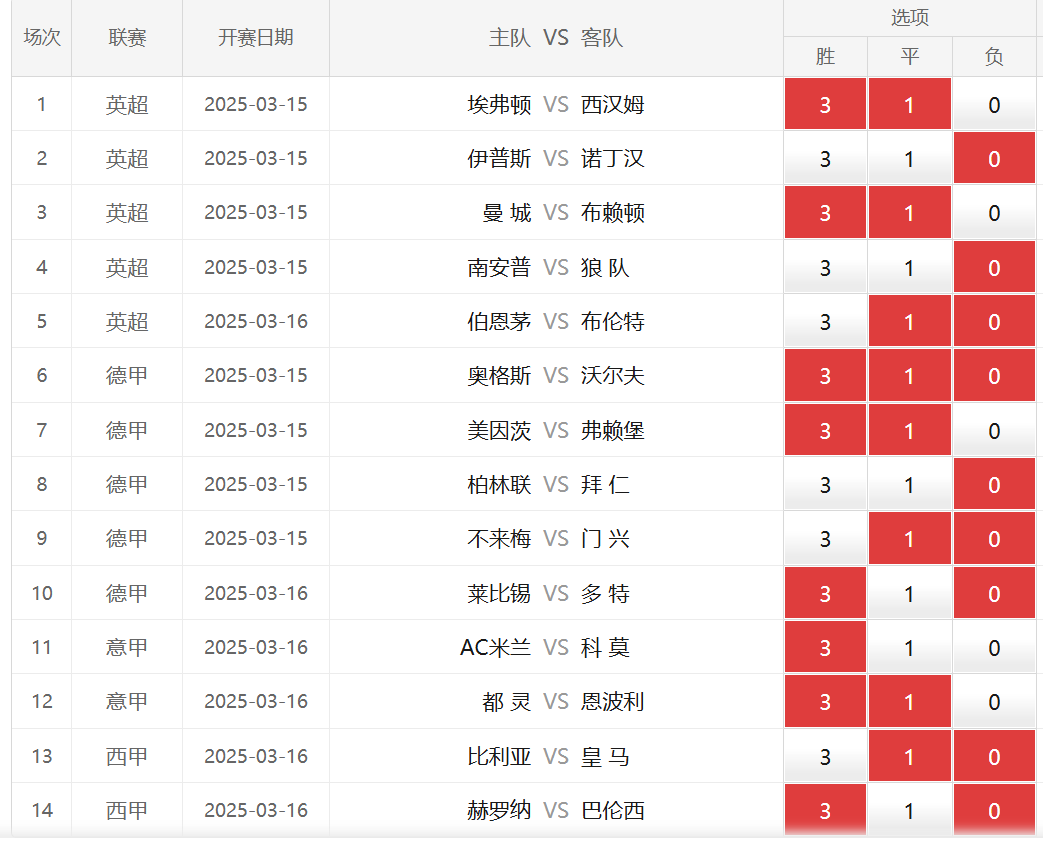1043x843 pixels.
Task: Select win option 3 for 不来梅 VS 门兴
Action: tap(825, 538)
